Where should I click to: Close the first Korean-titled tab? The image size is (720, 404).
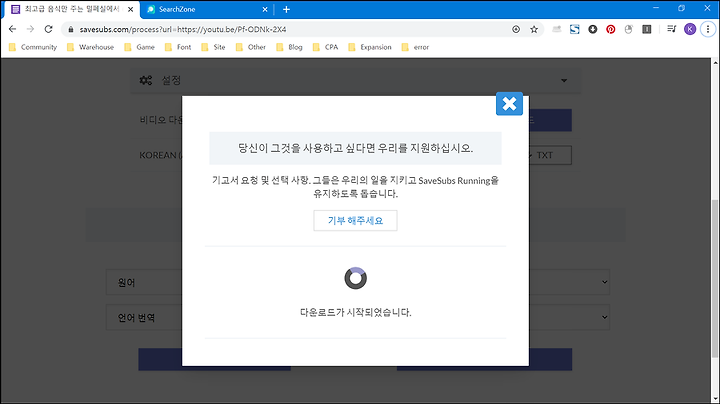pos(130,9)
